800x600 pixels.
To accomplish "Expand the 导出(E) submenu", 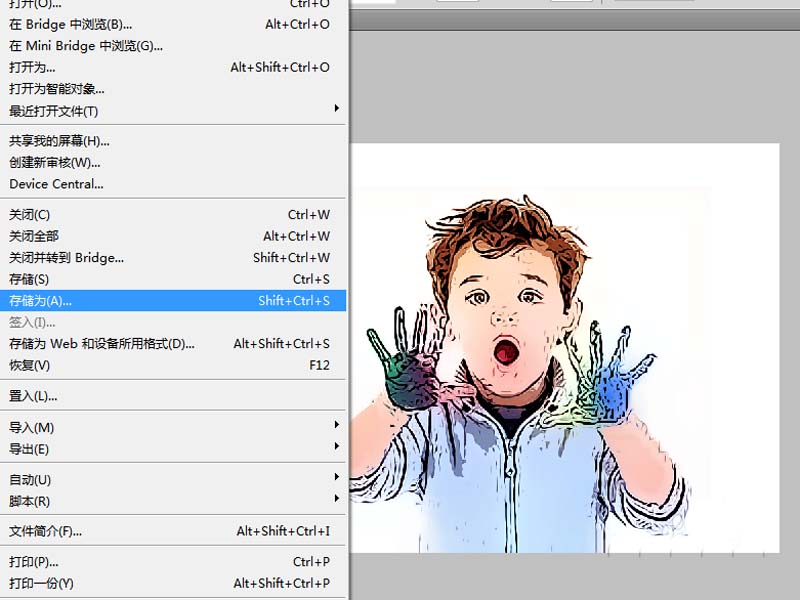I will (x=173, y=449).
